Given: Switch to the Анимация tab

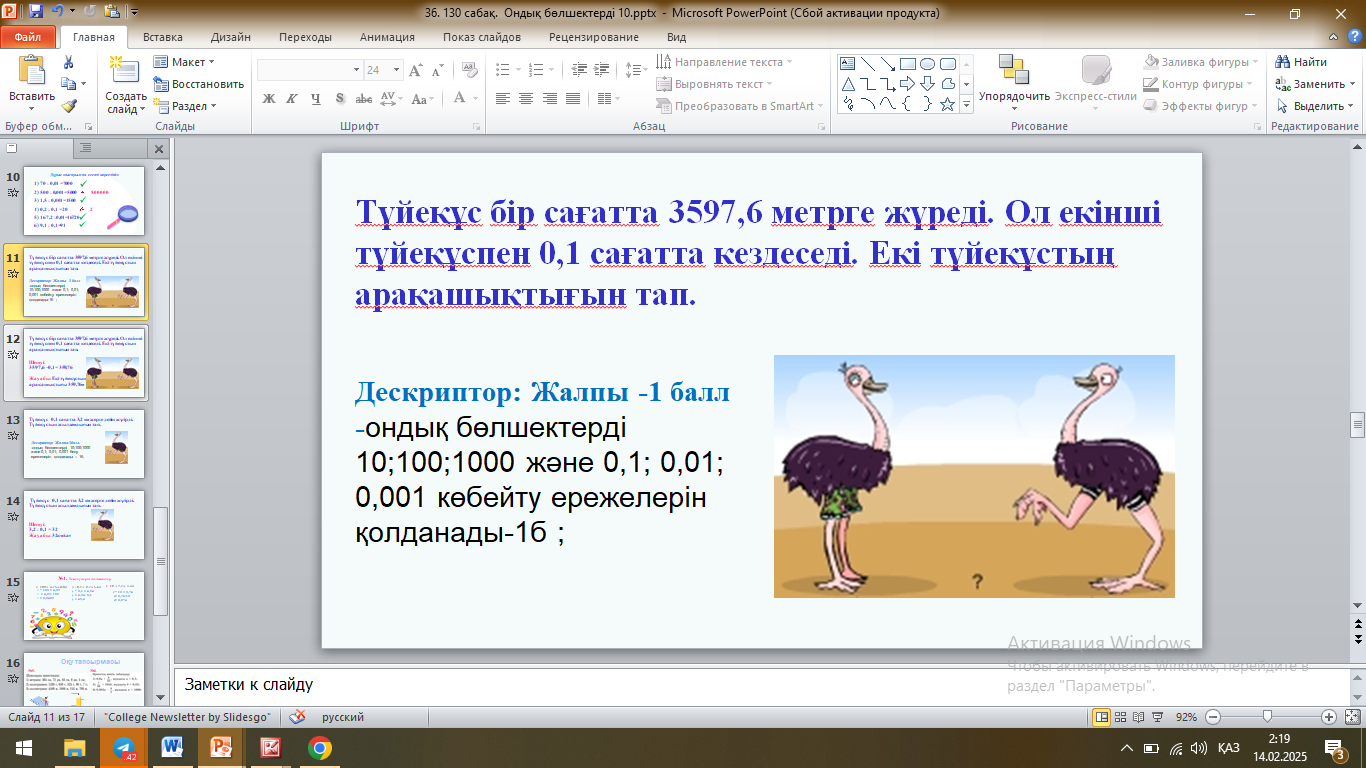Looking at the screenshot, I should click(x=387, y=37).
